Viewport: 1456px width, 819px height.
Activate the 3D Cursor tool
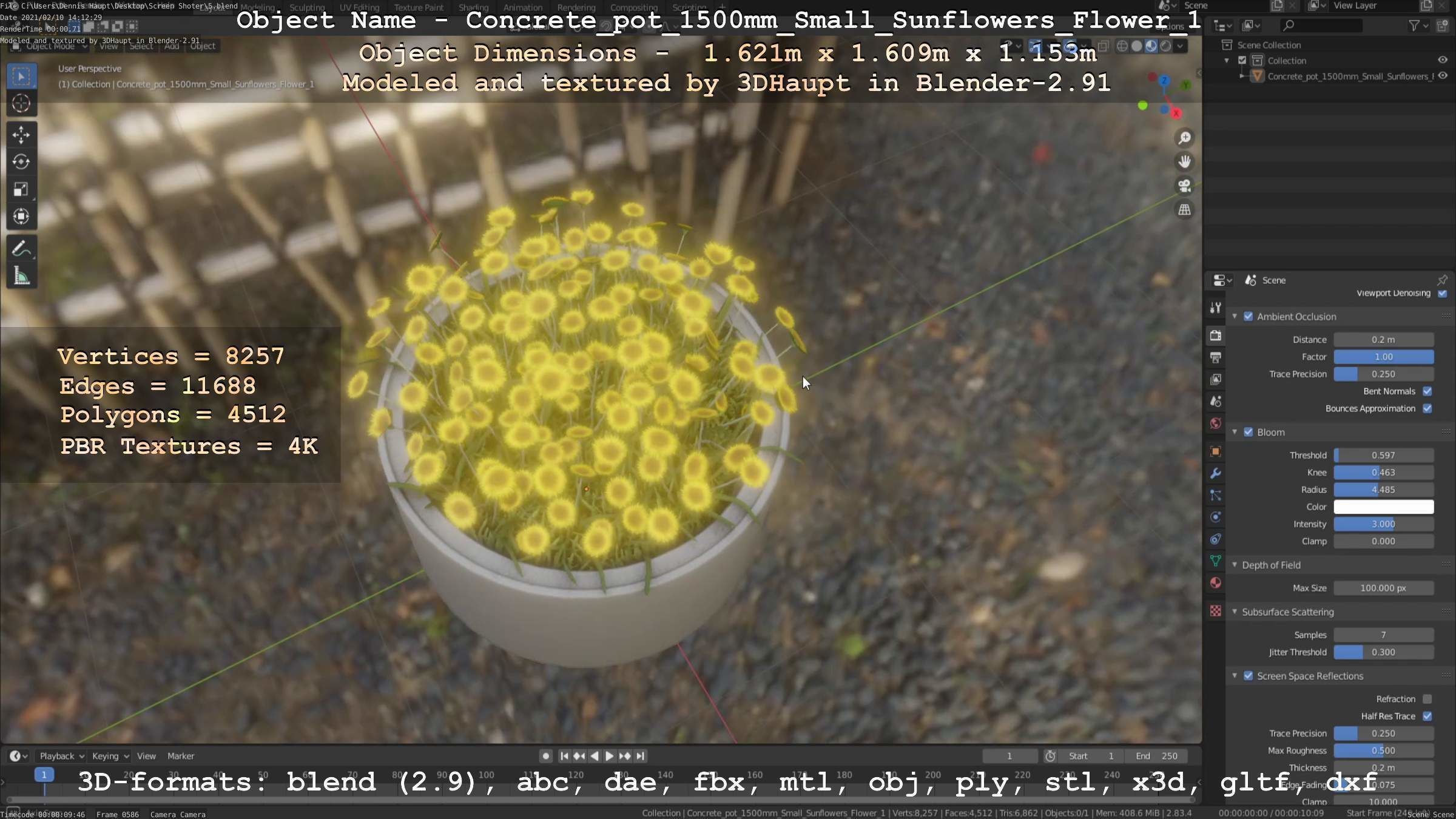[21, 104]
